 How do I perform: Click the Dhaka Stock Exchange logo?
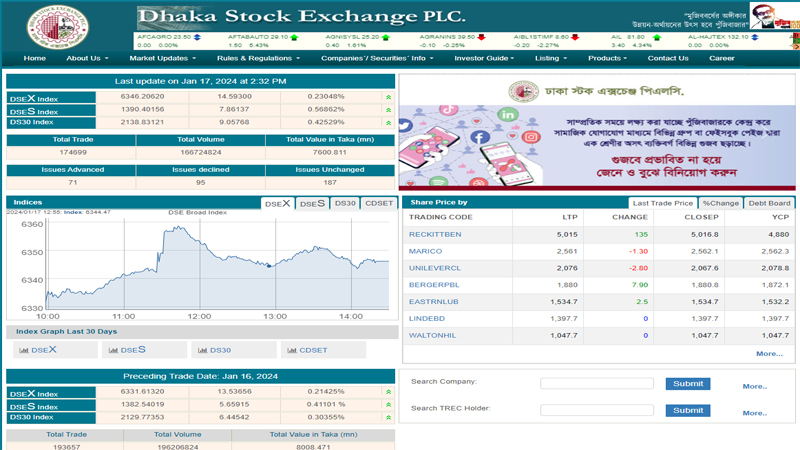58,28
